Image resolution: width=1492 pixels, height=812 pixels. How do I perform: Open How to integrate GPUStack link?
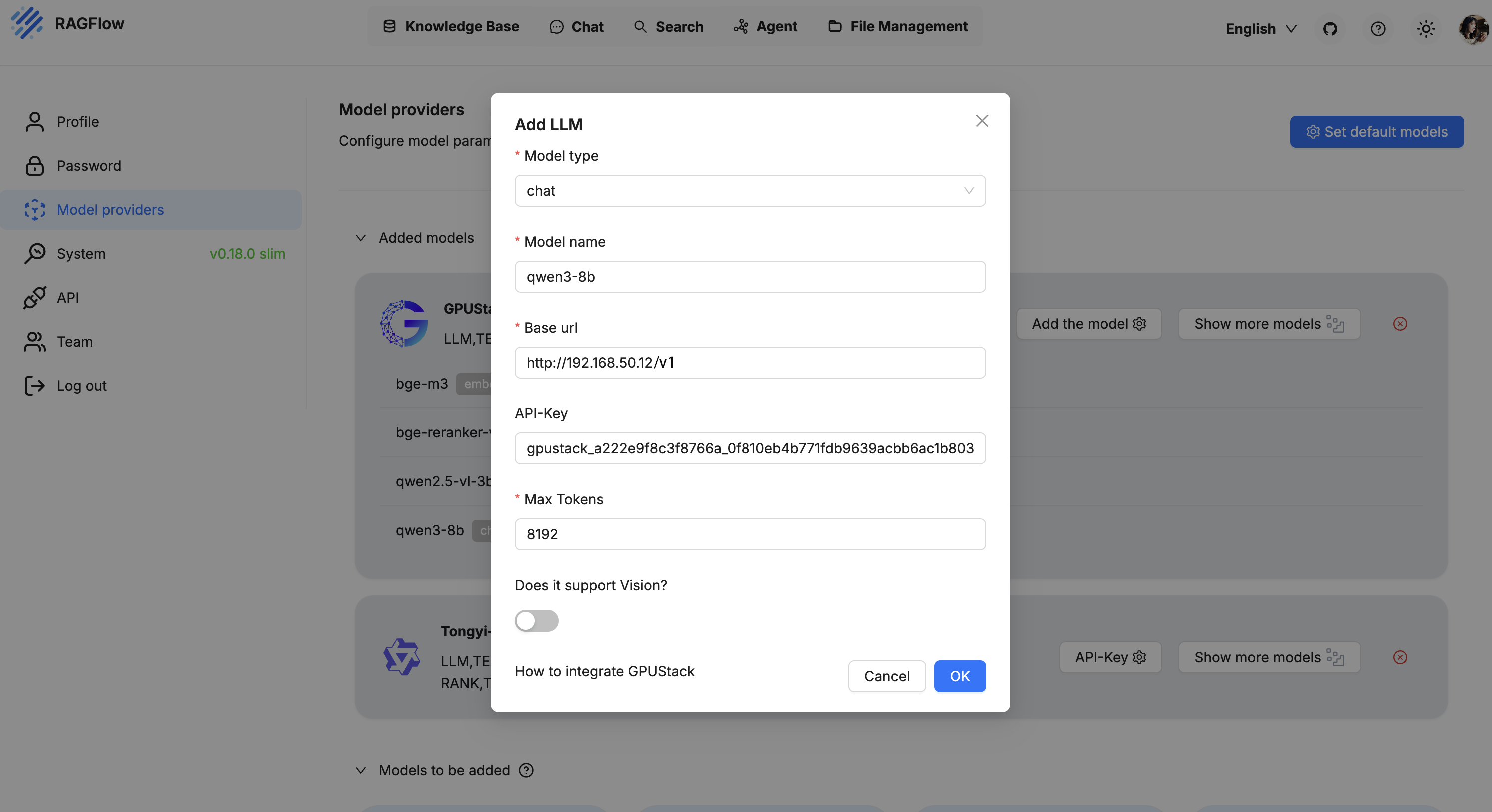(x=604, y=671)
